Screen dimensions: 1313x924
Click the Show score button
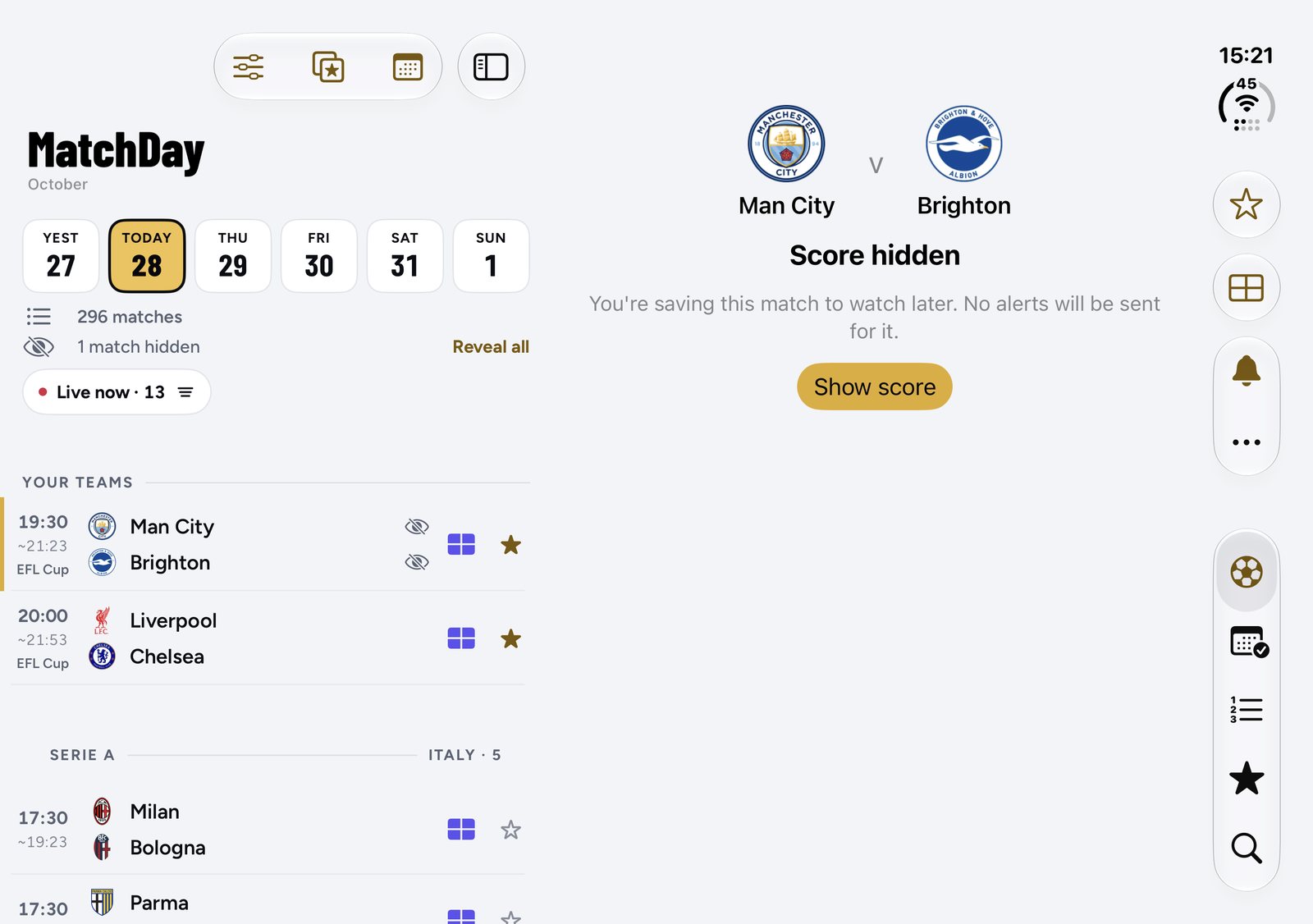[875, 387]
